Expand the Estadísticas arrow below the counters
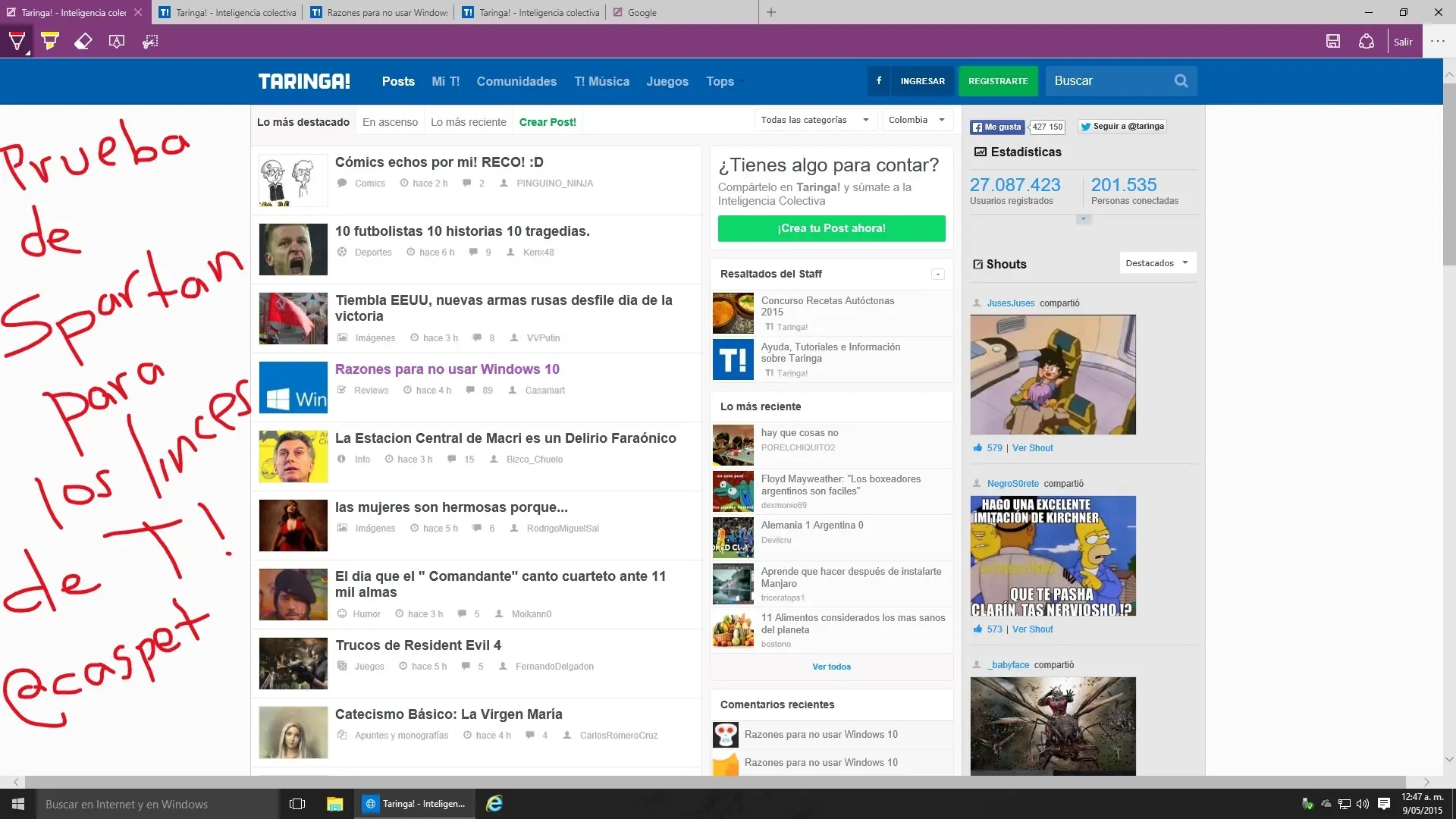Image resolution: width=1456 pixels, height=819 pixels. pos(1084,219)
